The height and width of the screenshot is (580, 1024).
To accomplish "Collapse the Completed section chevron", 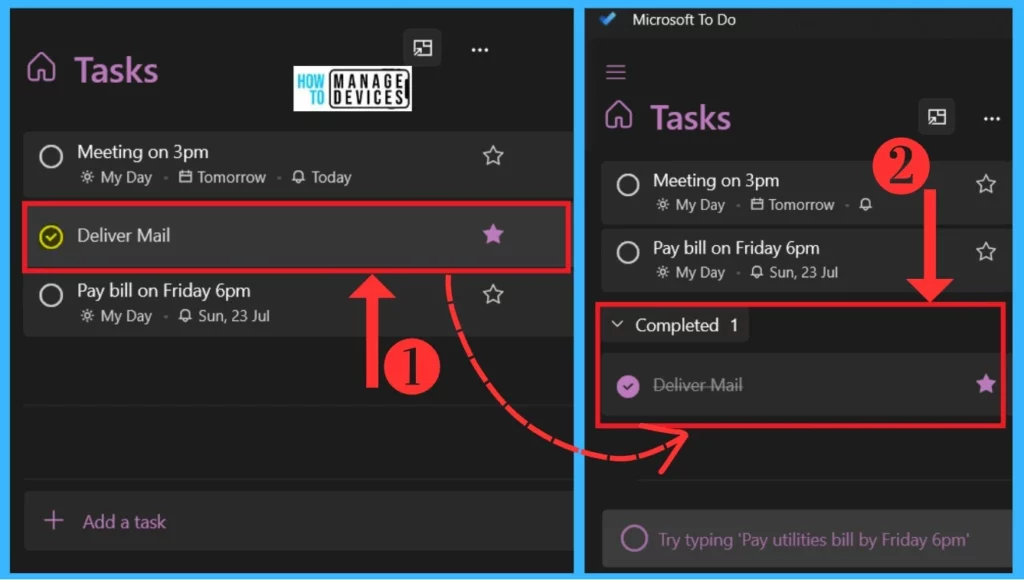I will [x=617, y=324].
